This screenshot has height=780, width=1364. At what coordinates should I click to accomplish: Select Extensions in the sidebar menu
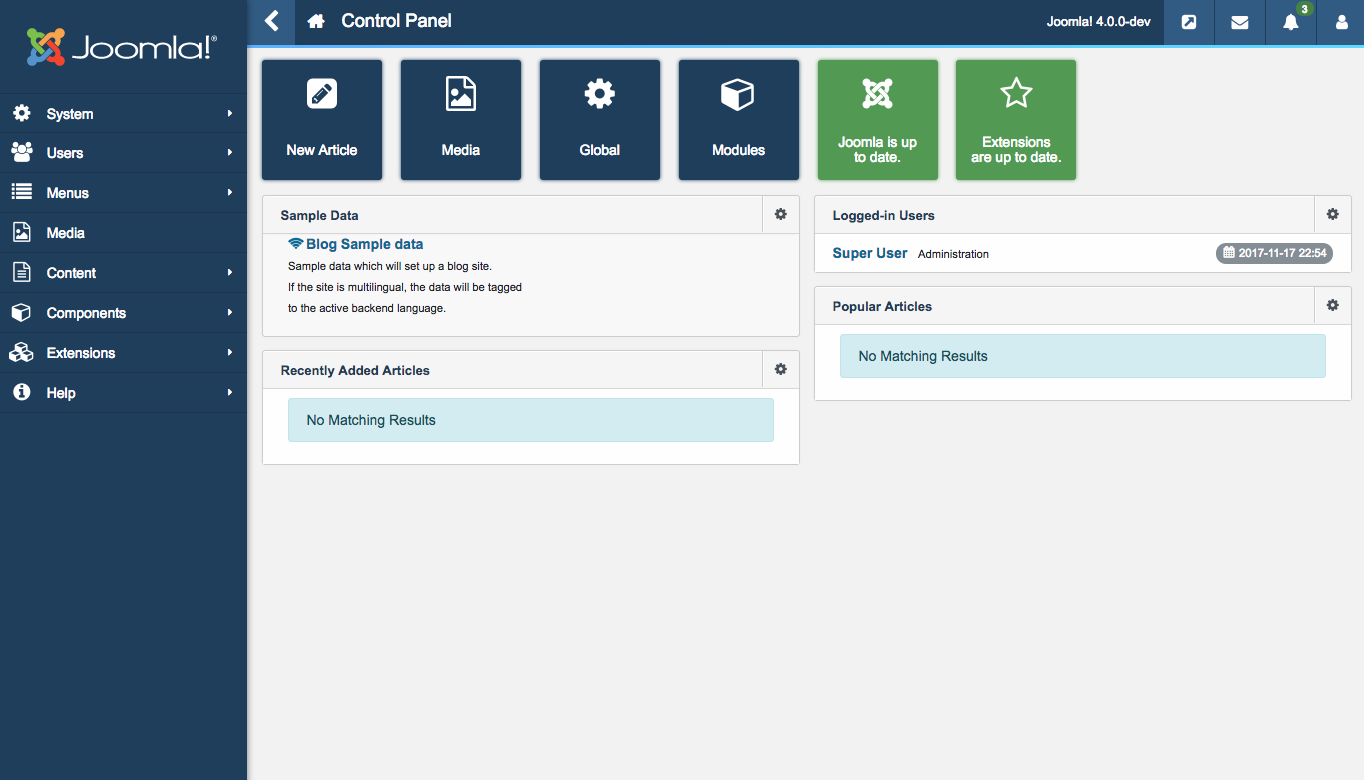pyautogui.click(x=123, y=353)
